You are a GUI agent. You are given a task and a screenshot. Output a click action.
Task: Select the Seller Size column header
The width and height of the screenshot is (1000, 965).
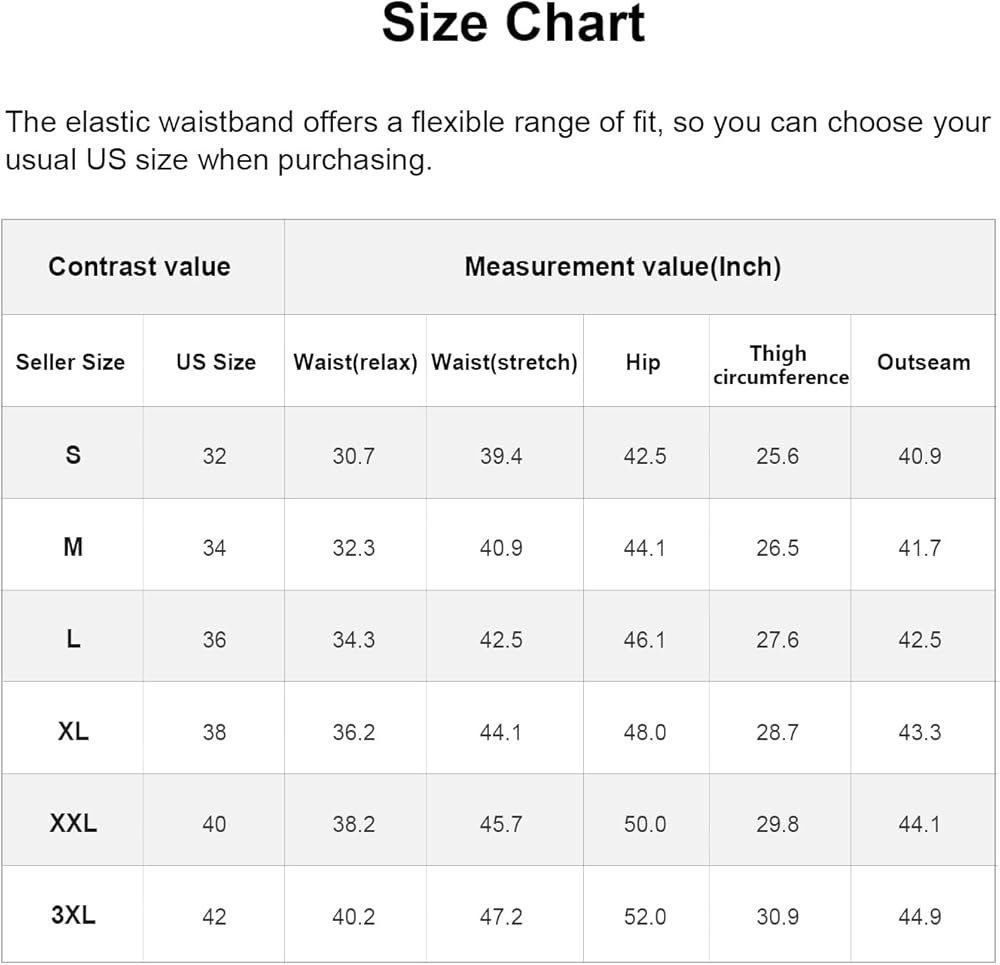pyautogui.click(x=70, y=362)
